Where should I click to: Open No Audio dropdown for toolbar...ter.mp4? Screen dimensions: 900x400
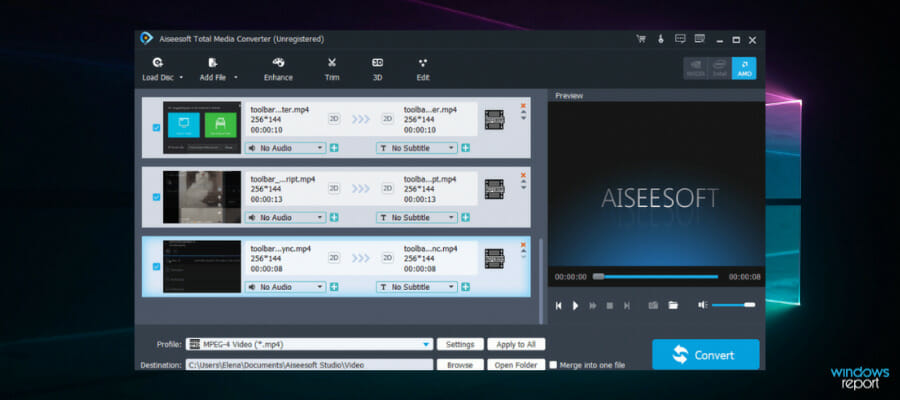(x=286, y=148)
